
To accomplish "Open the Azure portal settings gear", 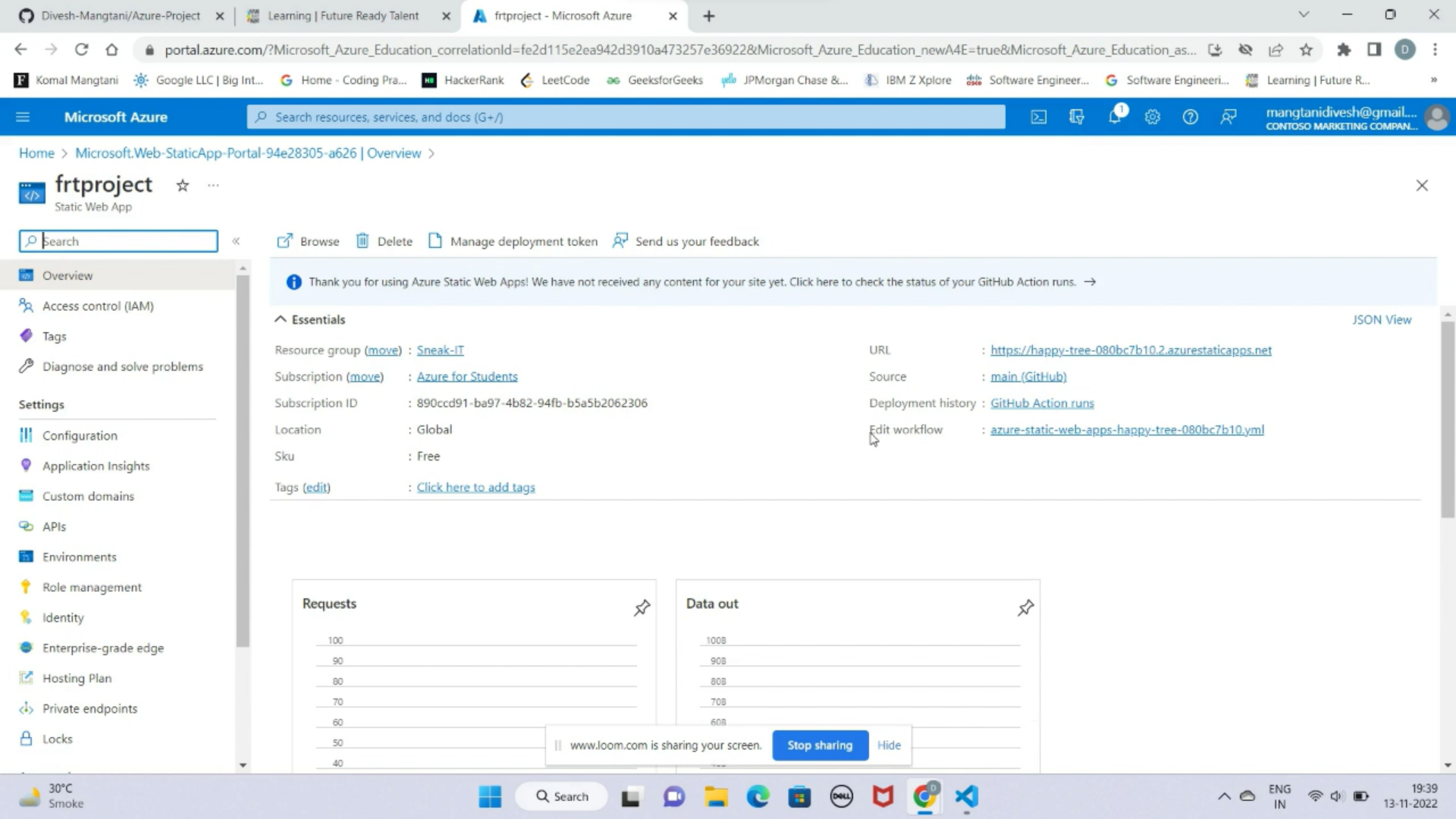I will coord(1152,117).
